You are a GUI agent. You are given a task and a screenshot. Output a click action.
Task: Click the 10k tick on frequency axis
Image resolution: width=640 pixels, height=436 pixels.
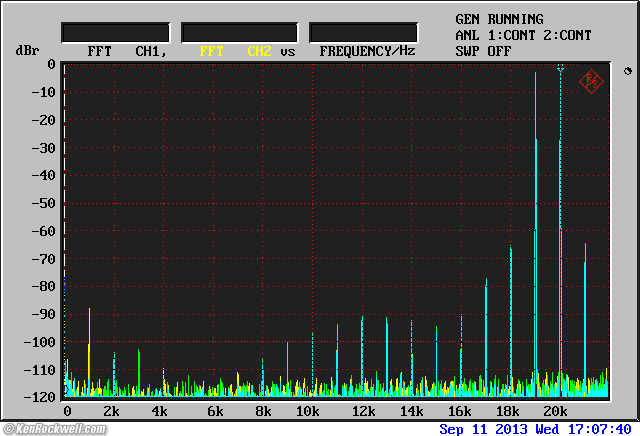pyautogui.click(x=307, y=412)
